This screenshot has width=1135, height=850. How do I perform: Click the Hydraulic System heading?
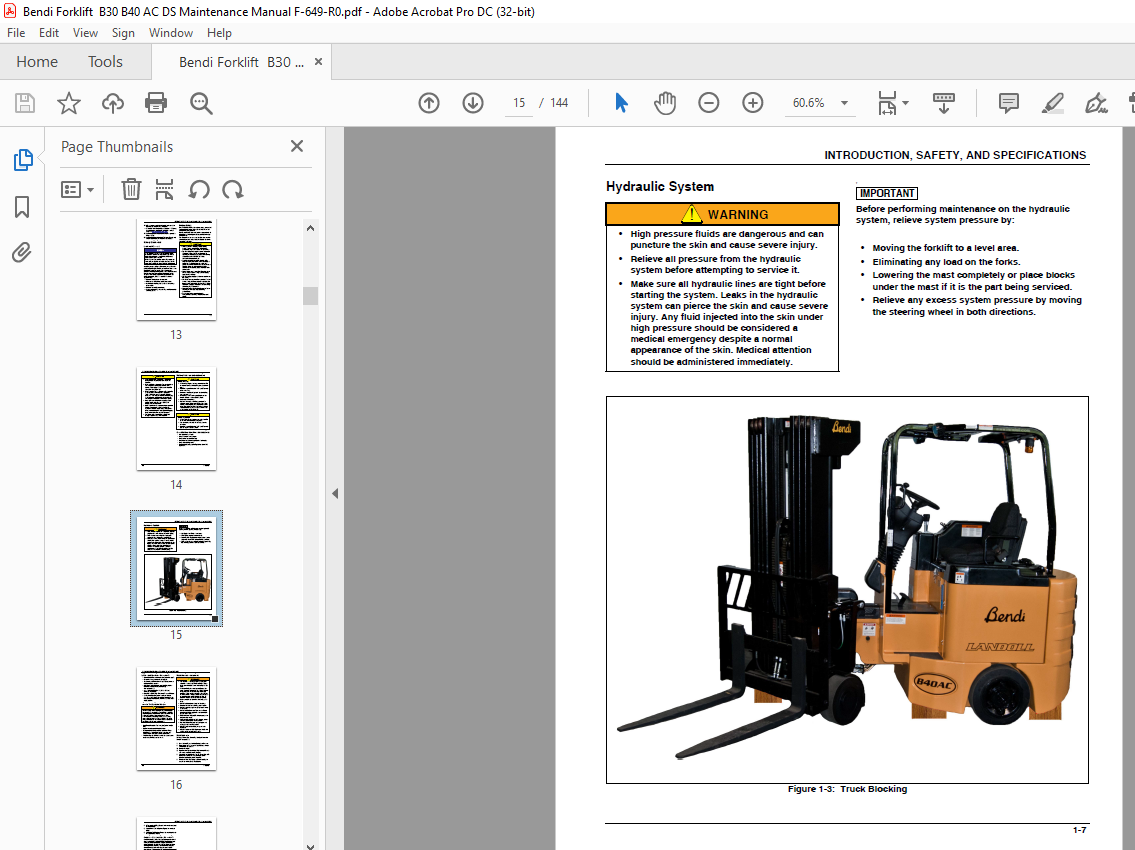coord(659,187)
